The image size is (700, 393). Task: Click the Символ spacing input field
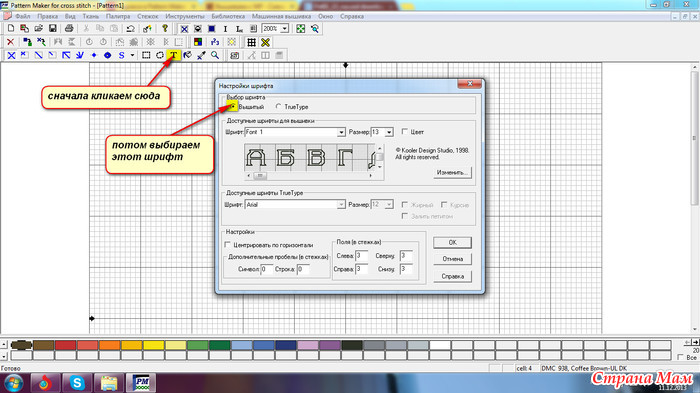click(266, 269)
